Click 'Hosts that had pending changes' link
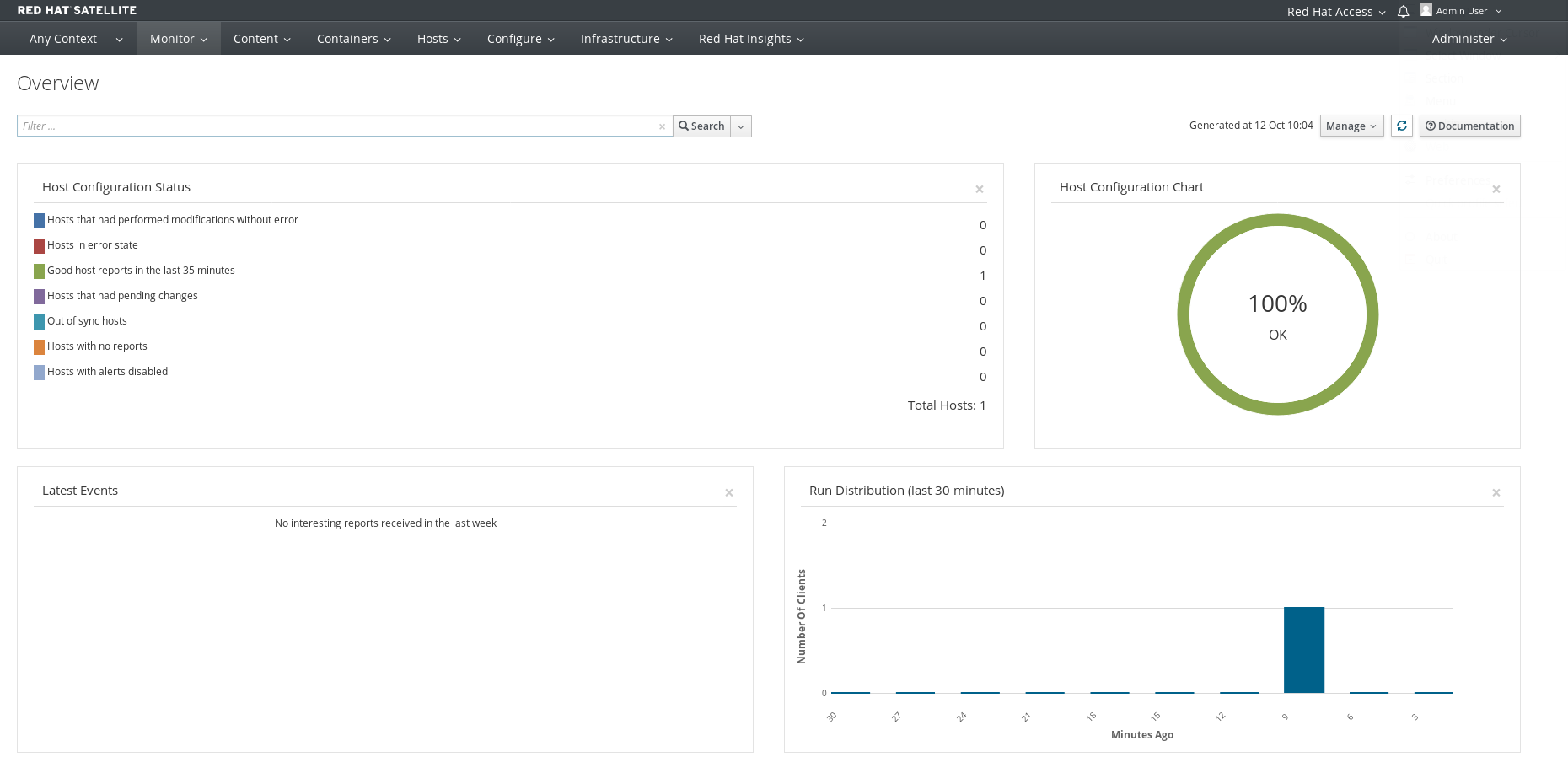Viewport: 1568px width, 757px height. click(x=122, y=296)
